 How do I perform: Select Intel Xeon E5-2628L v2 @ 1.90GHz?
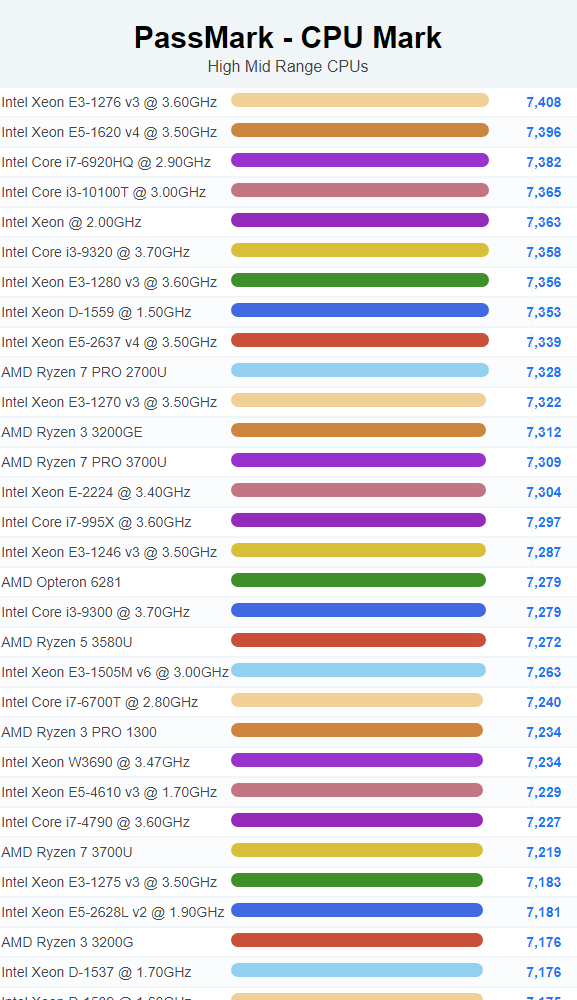113,911
